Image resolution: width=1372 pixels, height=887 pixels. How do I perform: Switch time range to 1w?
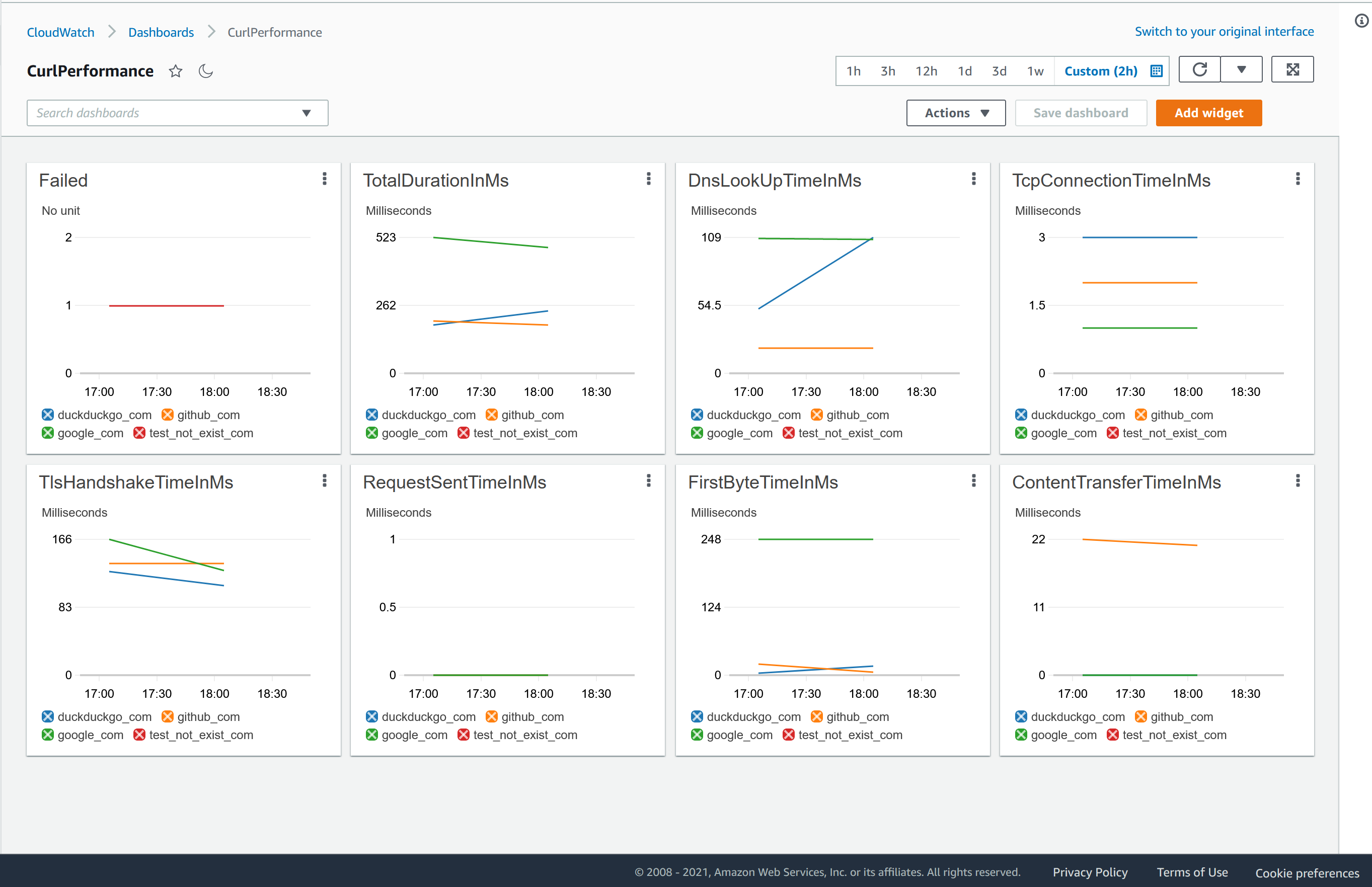click(x=1035, y=71)
